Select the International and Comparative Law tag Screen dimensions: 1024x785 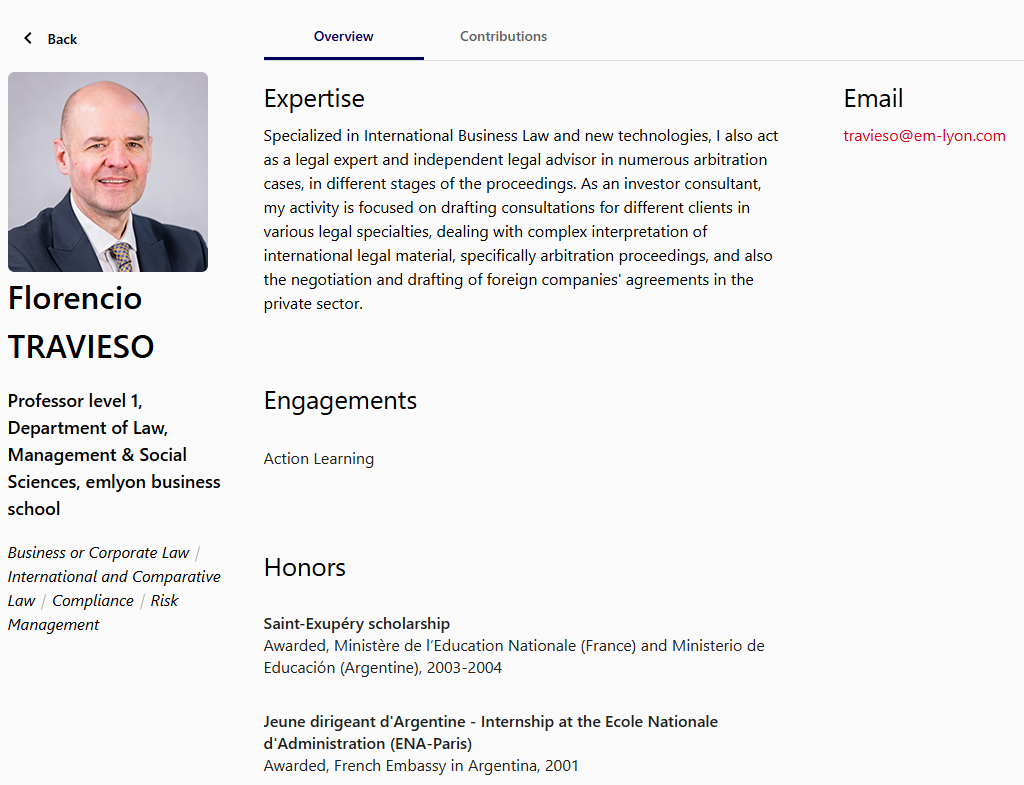pyautogui.click(x=114, y=577)
